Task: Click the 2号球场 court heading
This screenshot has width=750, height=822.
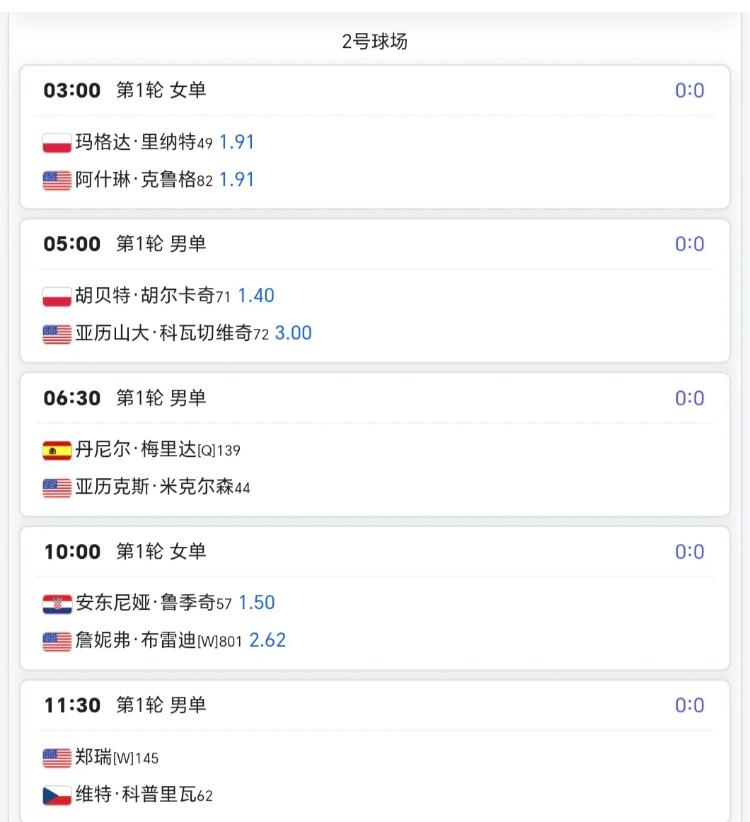Action: [374, 42]
